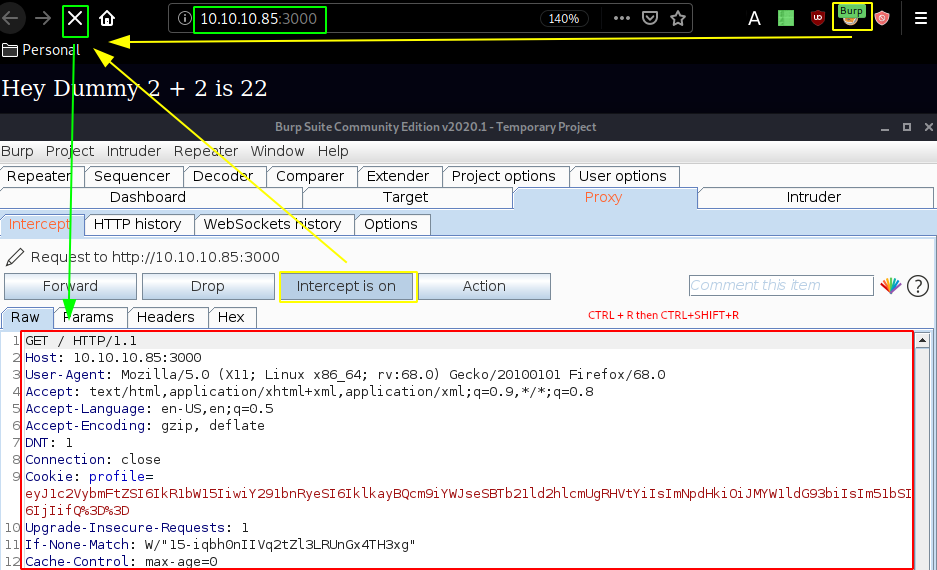Open the Help menu
This screenshot has width=937, height=570.
pyautogui.click(x=333, y=151)
